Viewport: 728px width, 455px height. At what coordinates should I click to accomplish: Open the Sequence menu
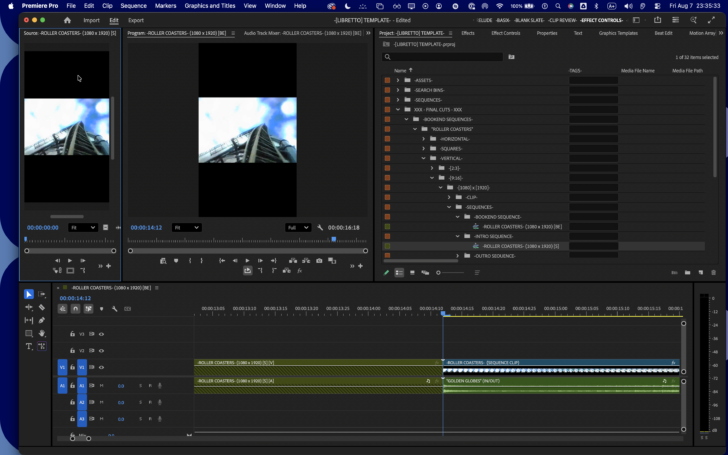click(x=133, y=6)
